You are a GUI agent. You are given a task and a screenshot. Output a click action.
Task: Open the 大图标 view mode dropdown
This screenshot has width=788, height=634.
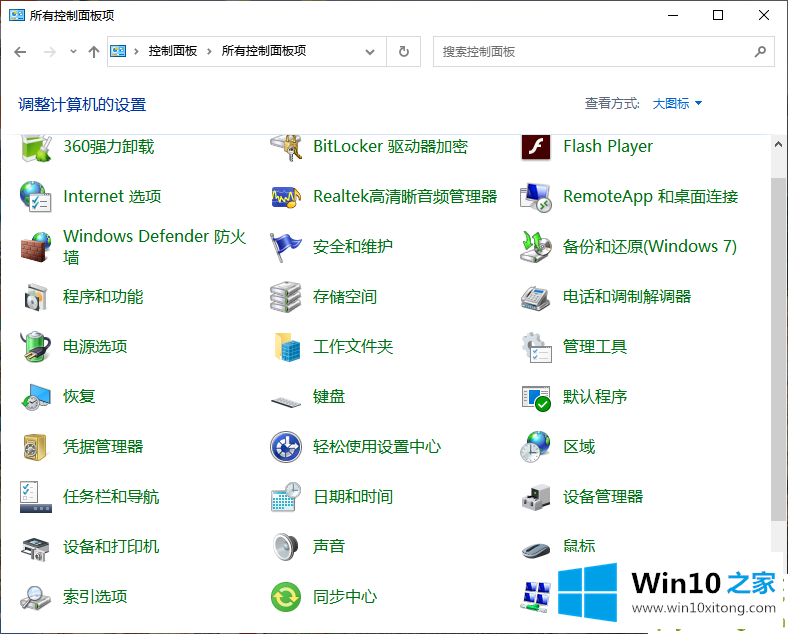pyautogui.click(x=677, y=104)
